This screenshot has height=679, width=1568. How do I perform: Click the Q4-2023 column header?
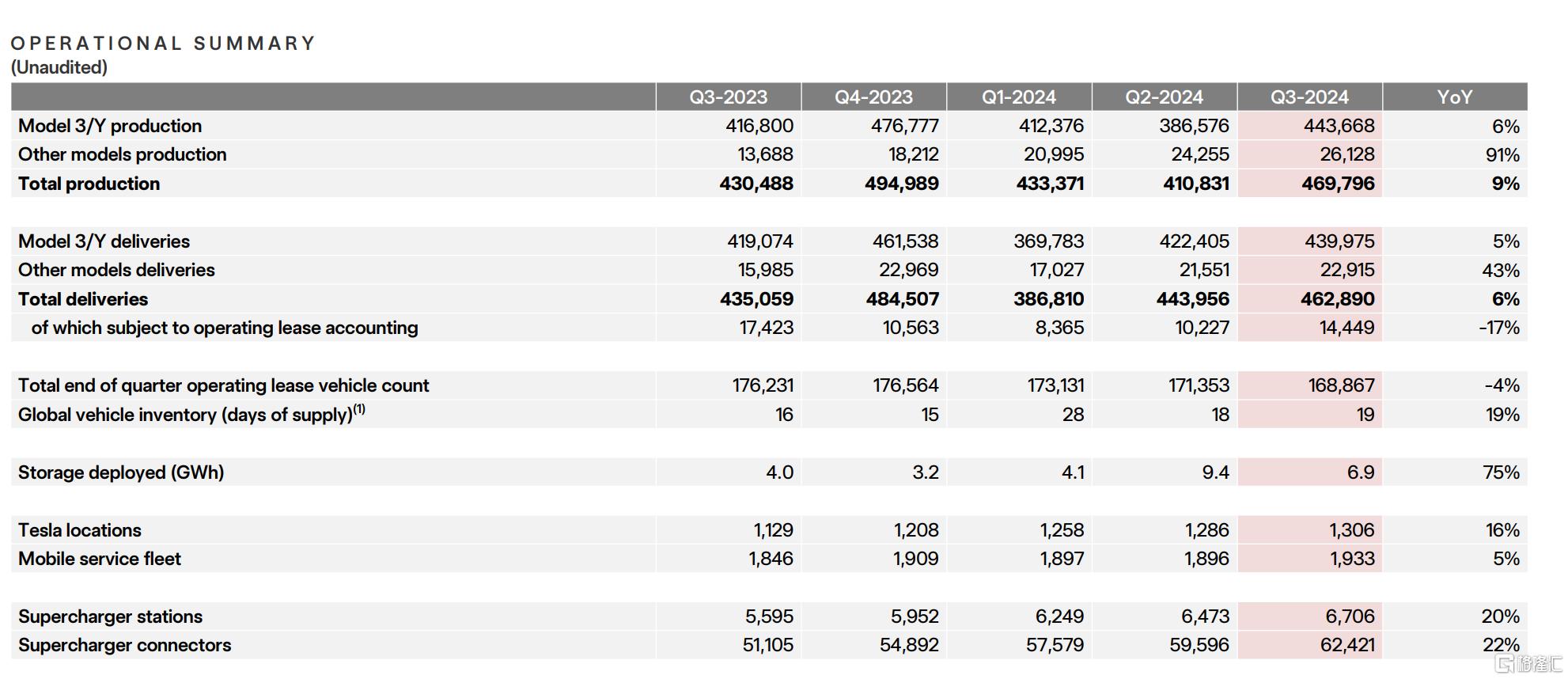tap(873, 97)
